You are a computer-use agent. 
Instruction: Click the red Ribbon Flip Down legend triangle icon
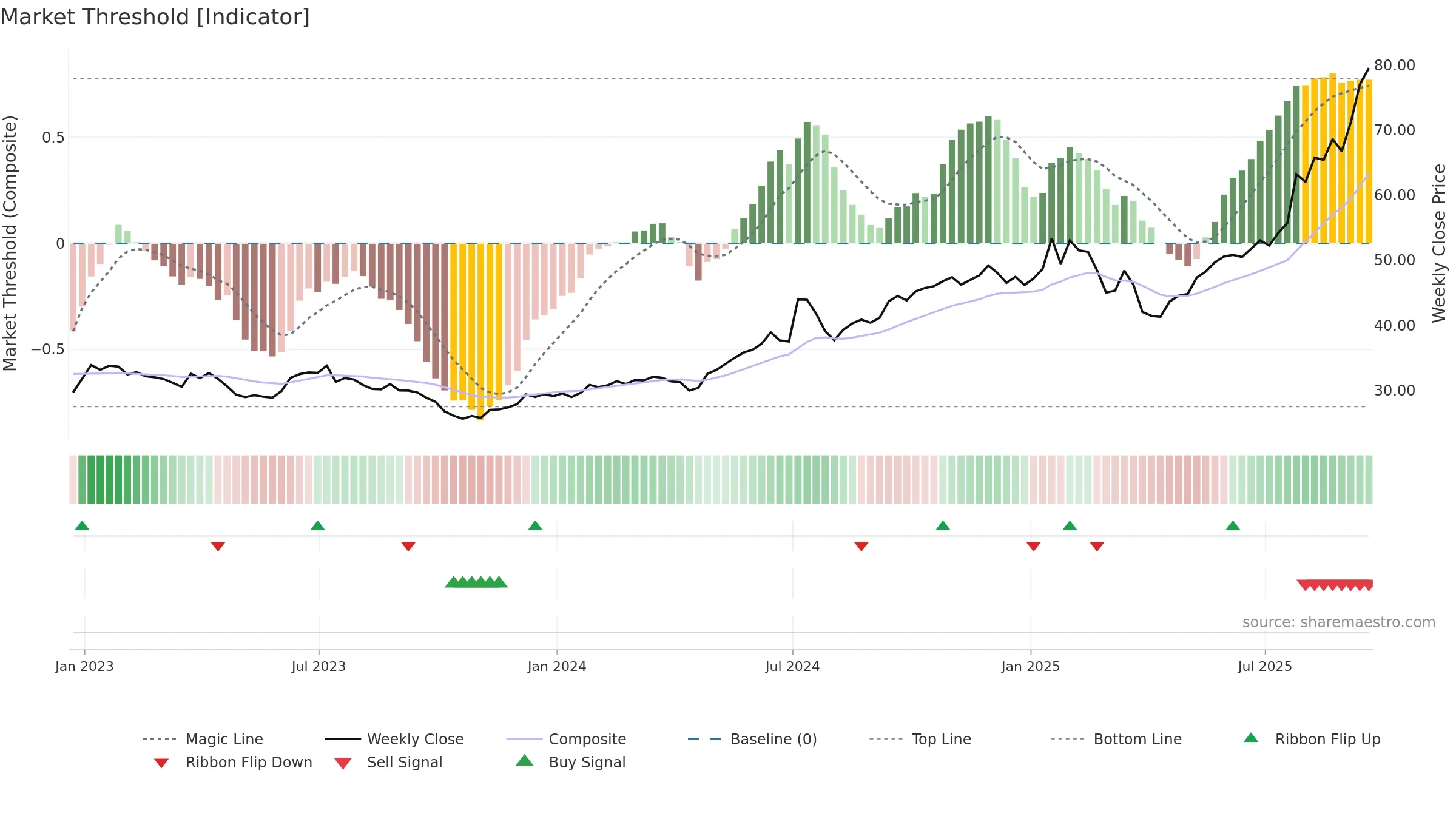click(x=161, y=763)
